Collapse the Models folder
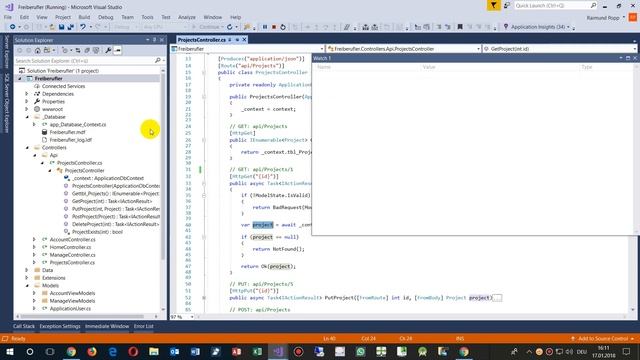The height and width of the screenshot is (360, 640). 27,285
